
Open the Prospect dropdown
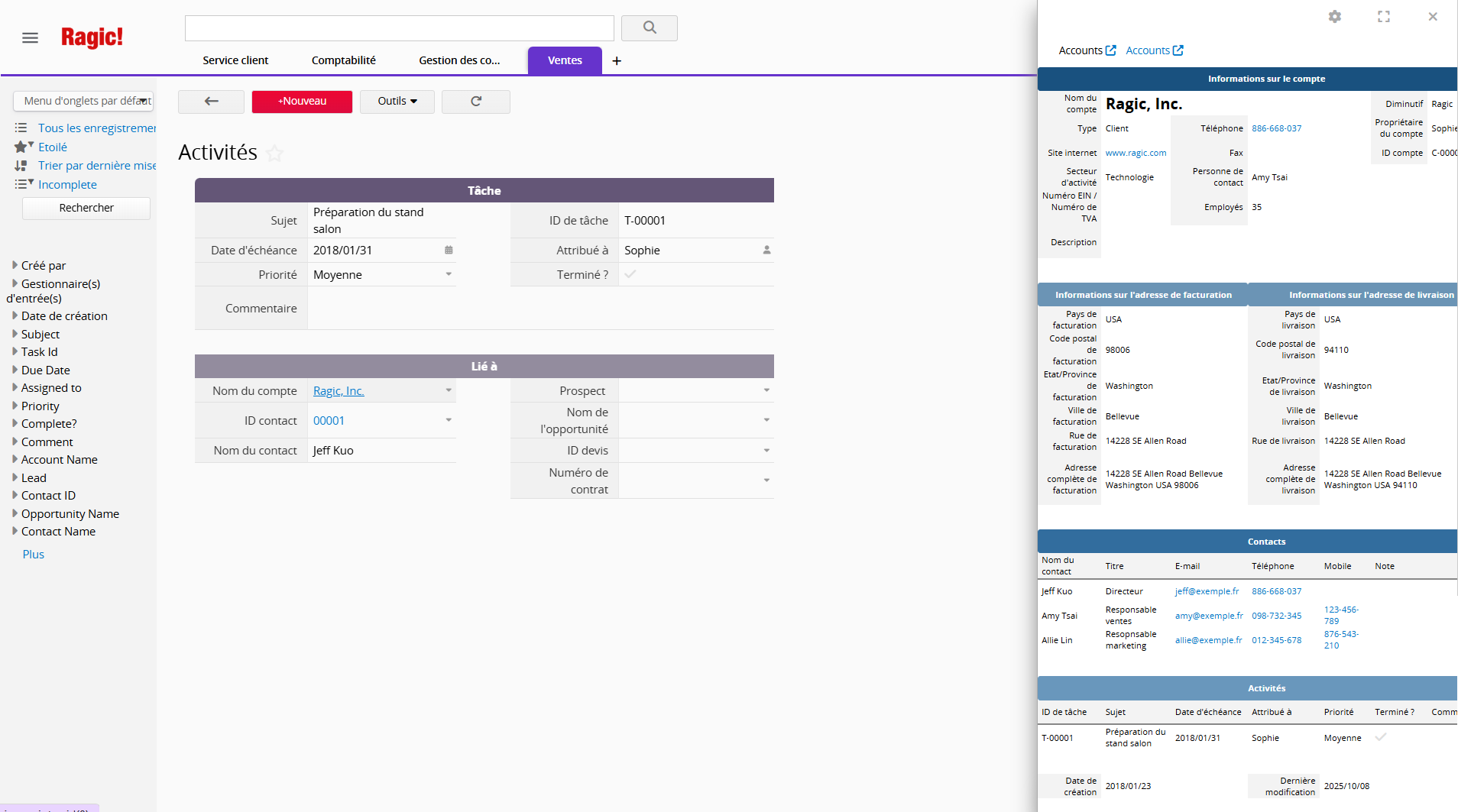[766, 390]
